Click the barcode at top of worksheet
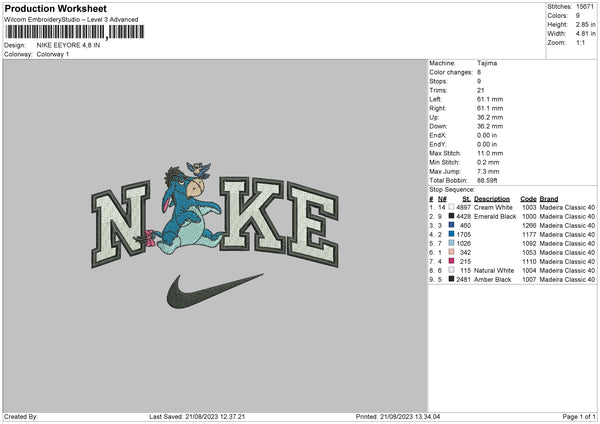This screenshot has width=600, height=424. tap(75, 32)
